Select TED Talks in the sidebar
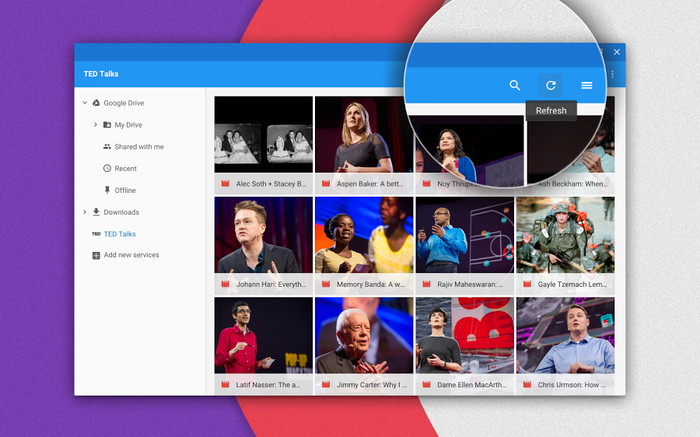This screenshot has height=437, width=700. 120,234
